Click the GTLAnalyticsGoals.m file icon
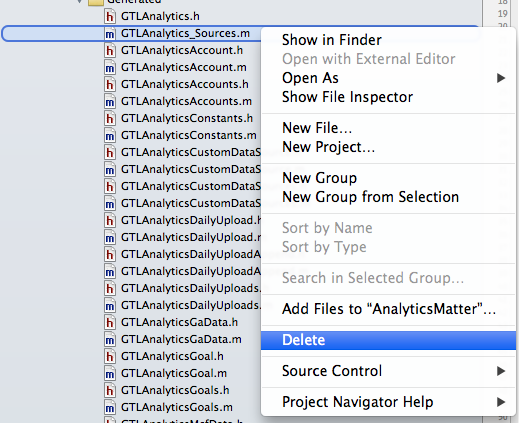 110,408
